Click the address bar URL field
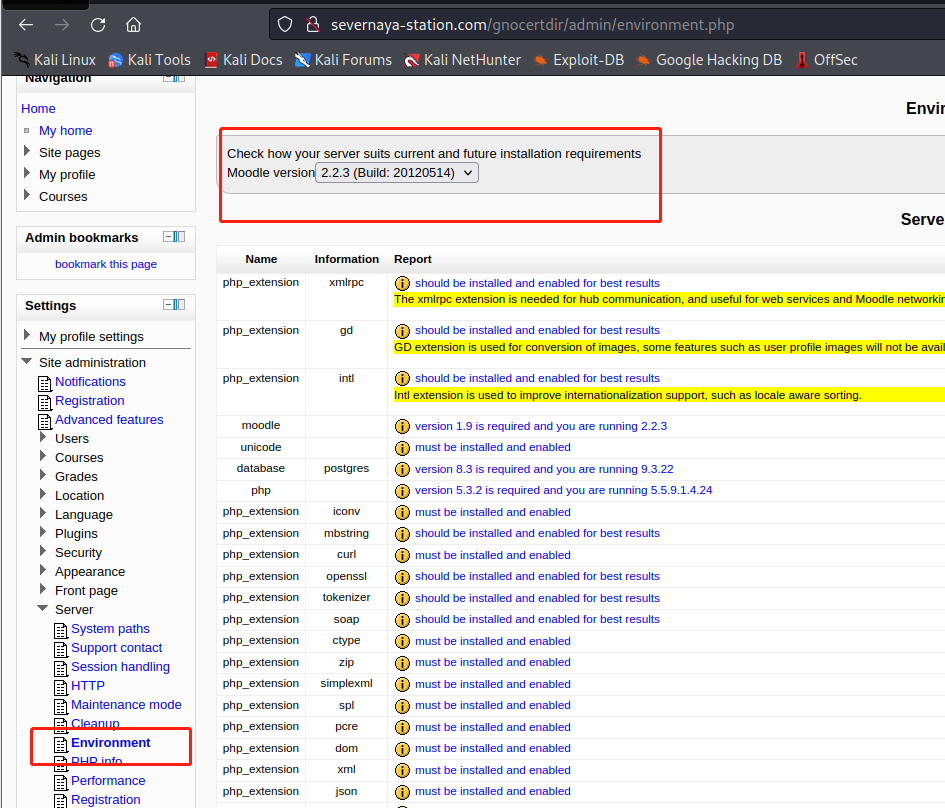This screenshot has width=945, height=808. point(606,25)
